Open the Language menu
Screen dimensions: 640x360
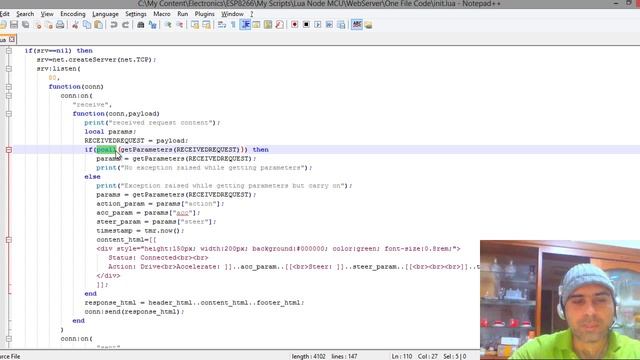click(105, 14)
